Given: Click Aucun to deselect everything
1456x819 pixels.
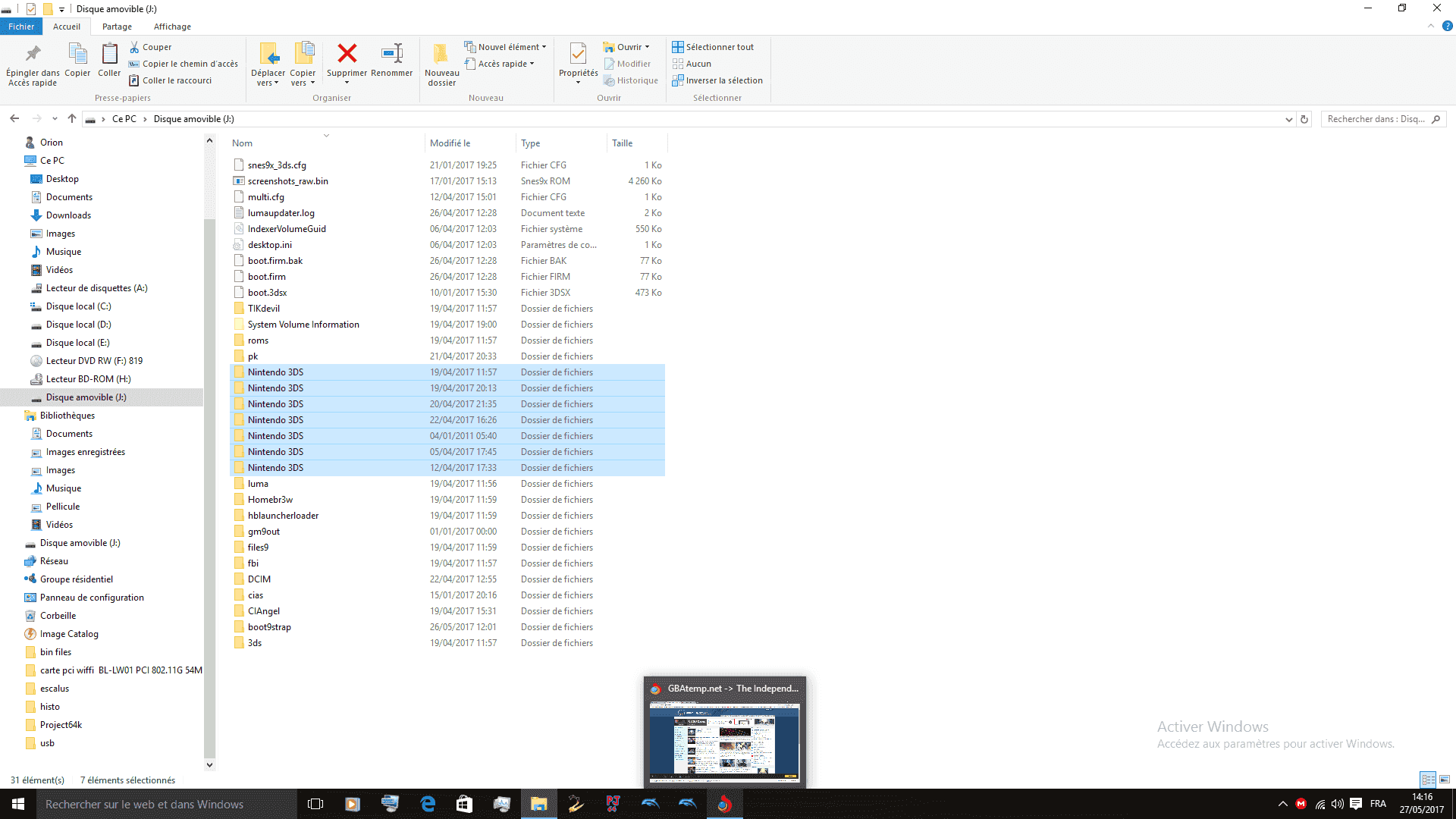Looking at the screenshot, I should [692, 64].
